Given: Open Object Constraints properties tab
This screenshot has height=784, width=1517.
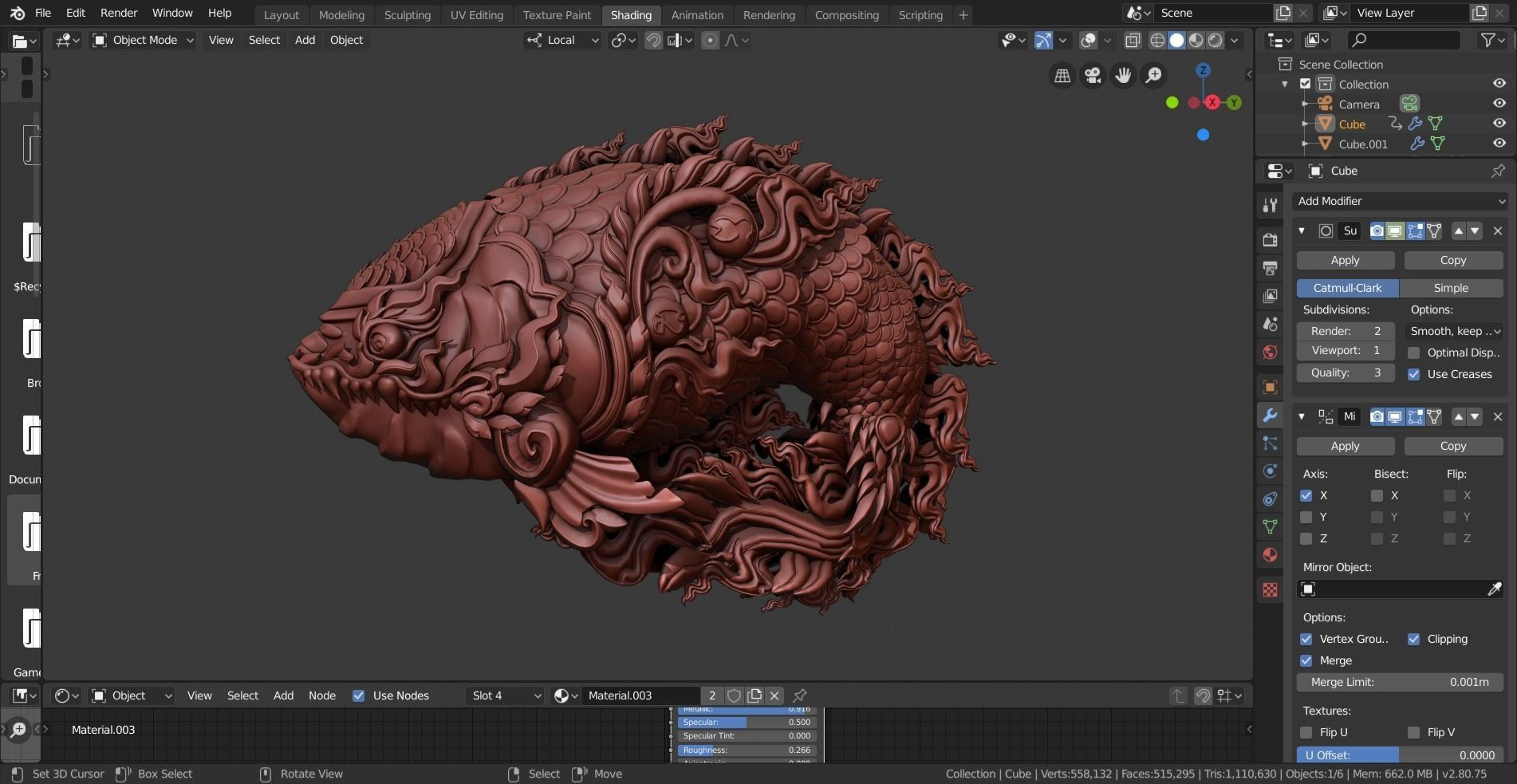Looking at the screenshot, I should point(1270,498).
